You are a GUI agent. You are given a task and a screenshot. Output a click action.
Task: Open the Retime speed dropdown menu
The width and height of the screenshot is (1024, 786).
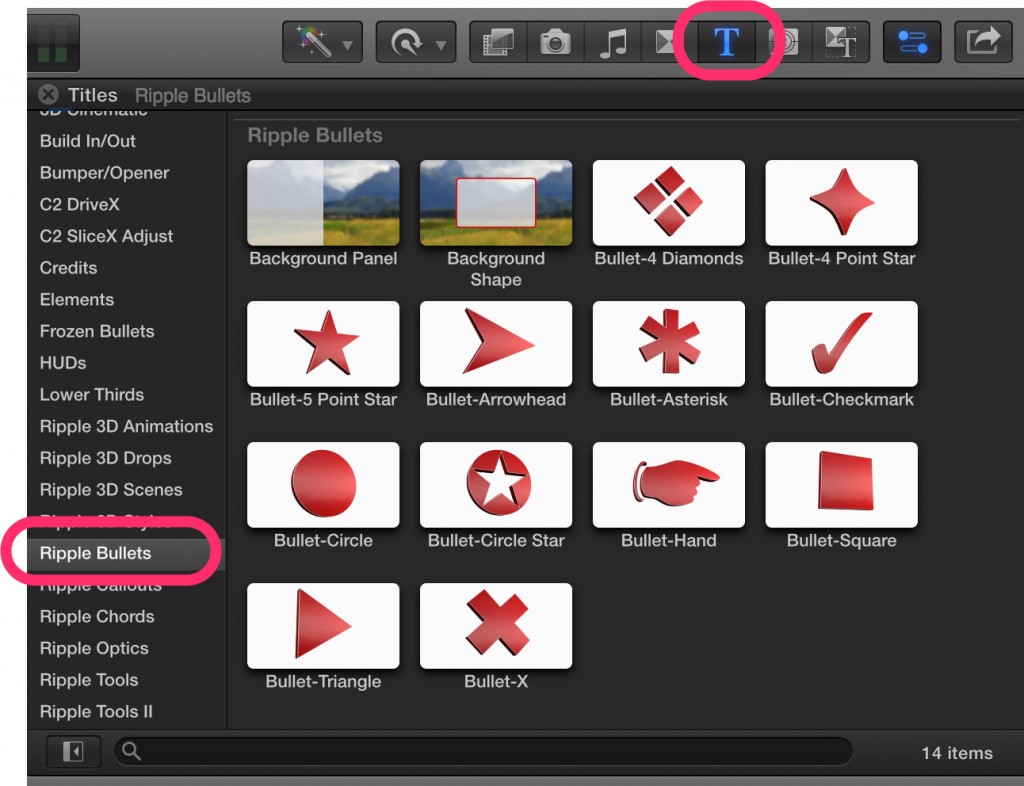click(x=416, y=42)
